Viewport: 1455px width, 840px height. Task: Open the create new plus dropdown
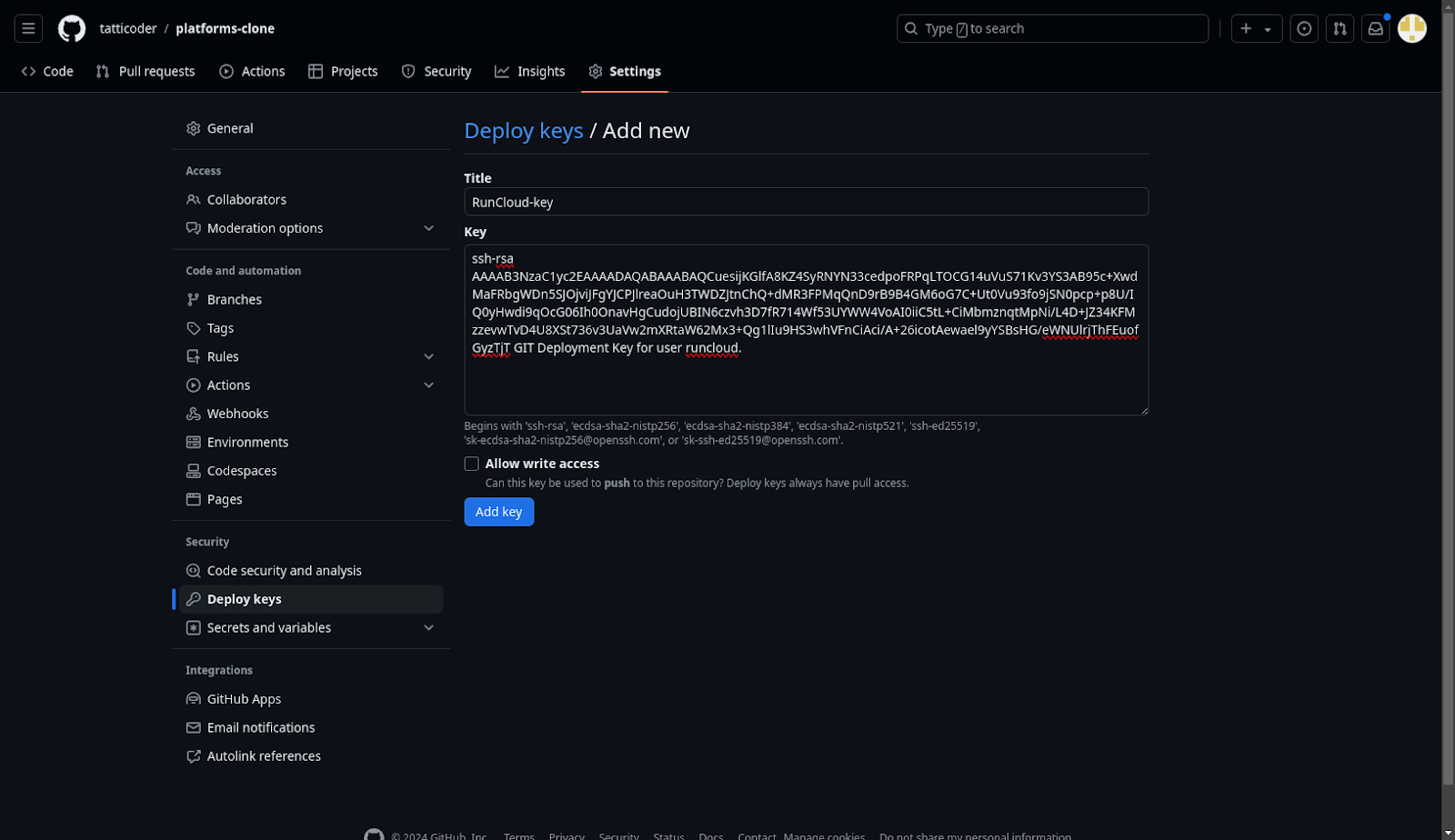[1256, 28]
